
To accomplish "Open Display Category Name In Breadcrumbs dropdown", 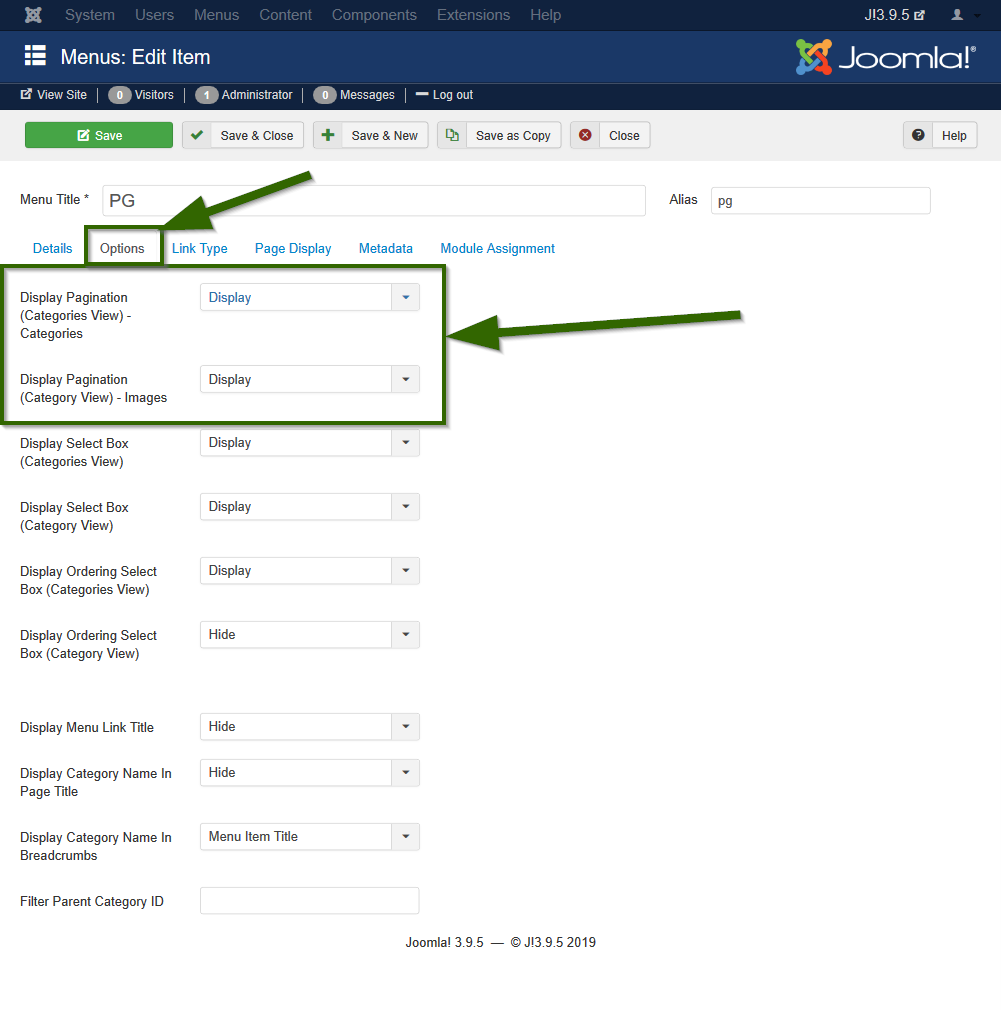I will pyautogui.click(x=309, y=836).
